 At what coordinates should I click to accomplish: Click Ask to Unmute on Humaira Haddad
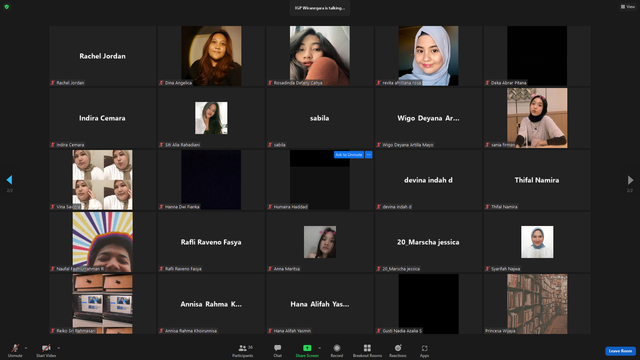pyautogui.click(x=349, y=155)
